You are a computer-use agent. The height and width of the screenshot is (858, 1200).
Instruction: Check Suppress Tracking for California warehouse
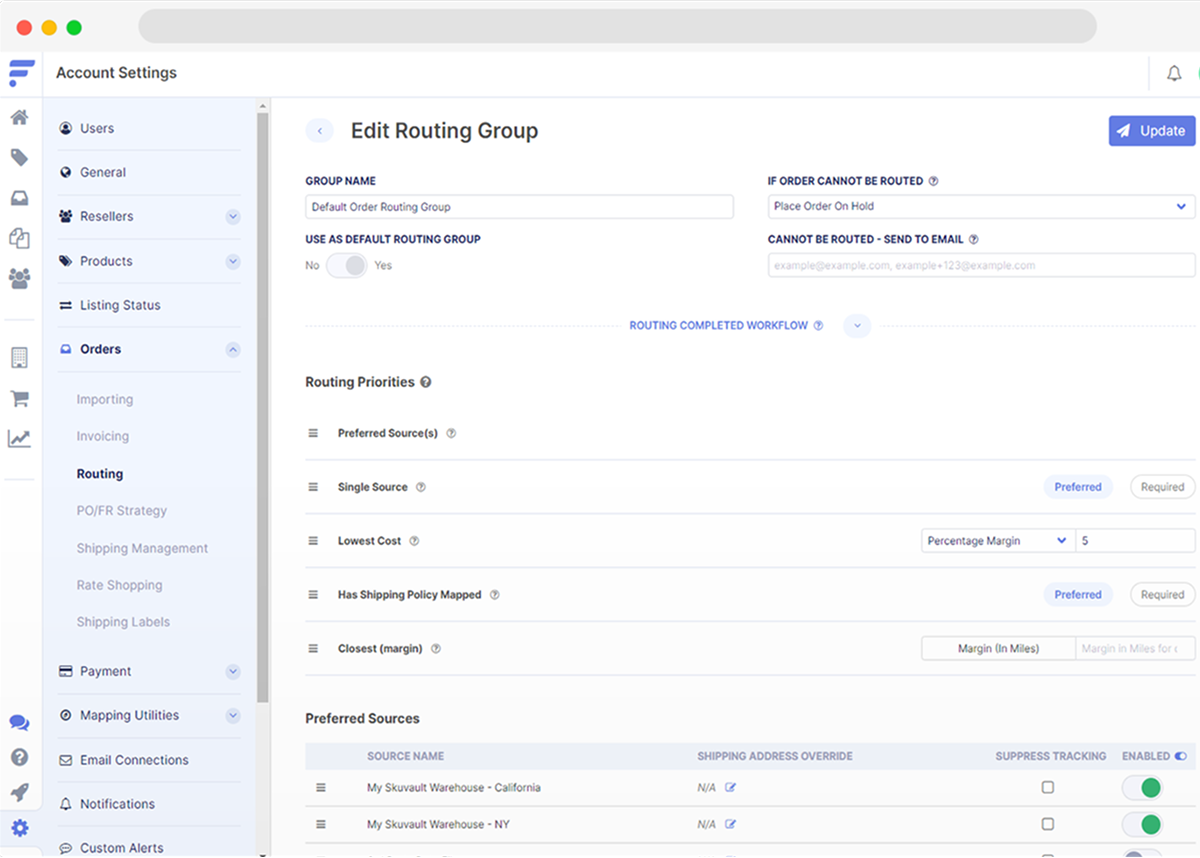(1047, 788)
